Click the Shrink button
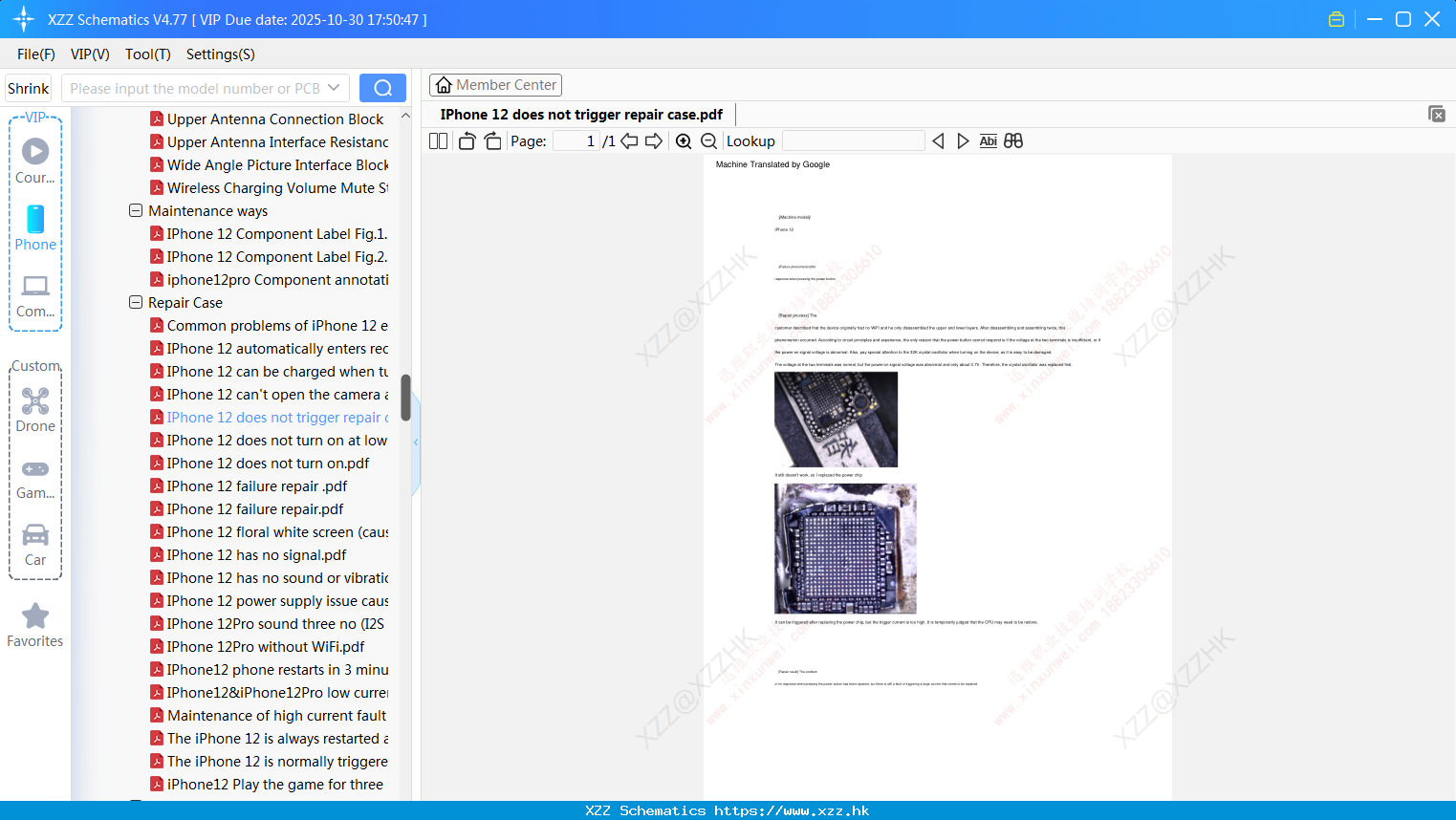Screen dimensions: 1456x820 29,88
